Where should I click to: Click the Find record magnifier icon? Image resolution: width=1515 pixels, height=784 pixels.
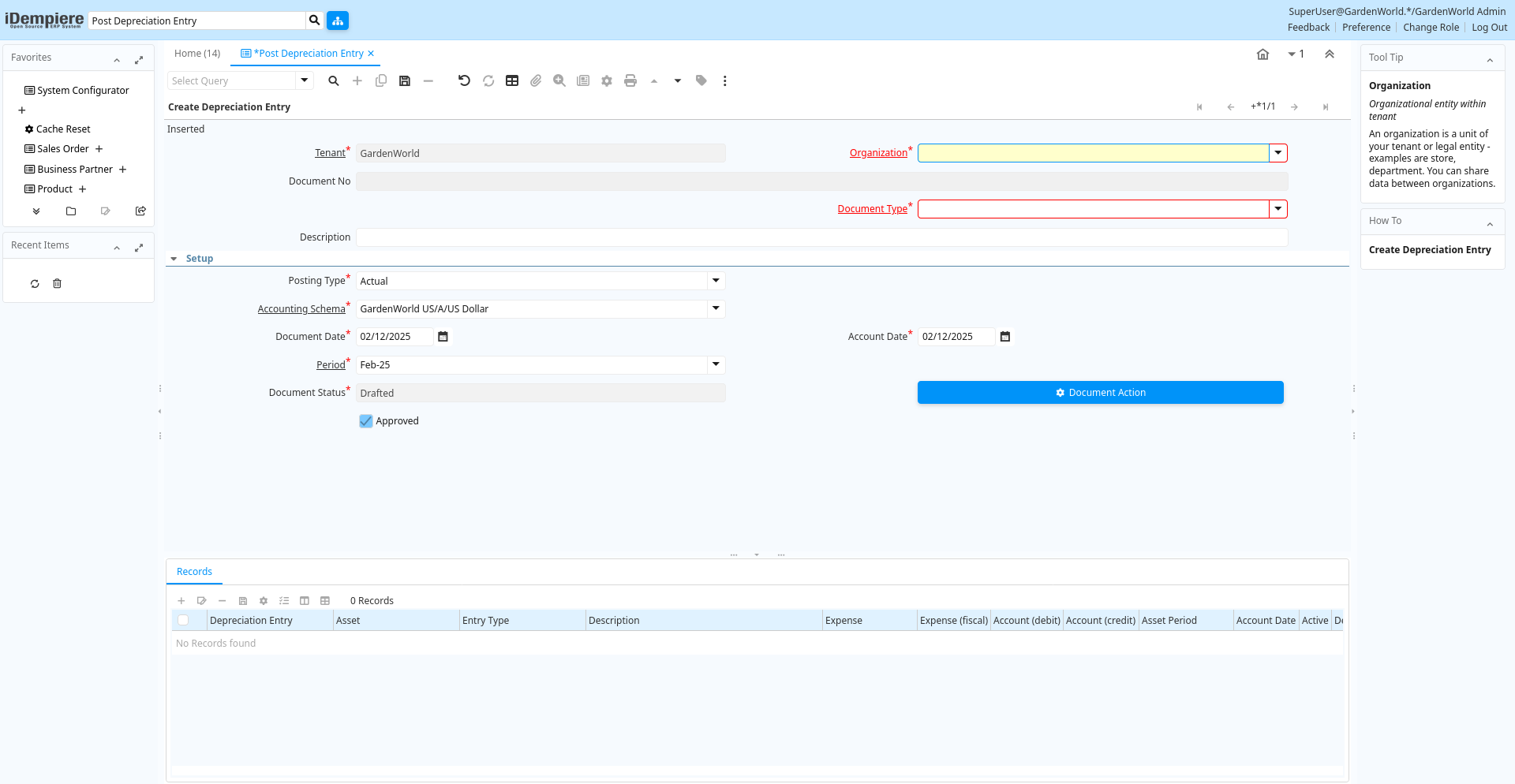334,80
